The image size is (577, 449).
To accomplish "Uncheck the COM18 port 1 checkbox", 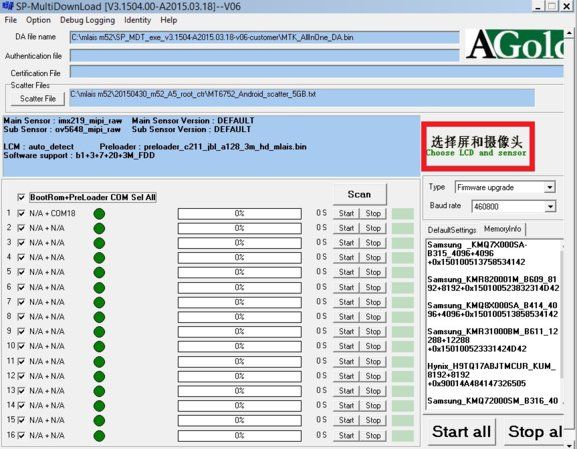I will (21, 213).
